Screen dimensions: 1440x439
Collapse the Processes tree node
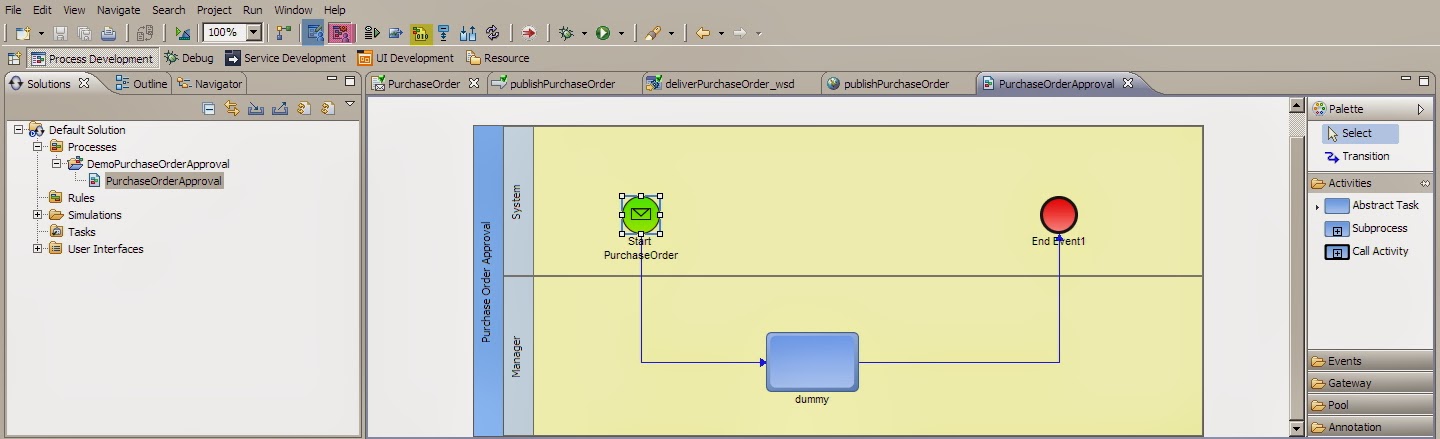point(38,146)
